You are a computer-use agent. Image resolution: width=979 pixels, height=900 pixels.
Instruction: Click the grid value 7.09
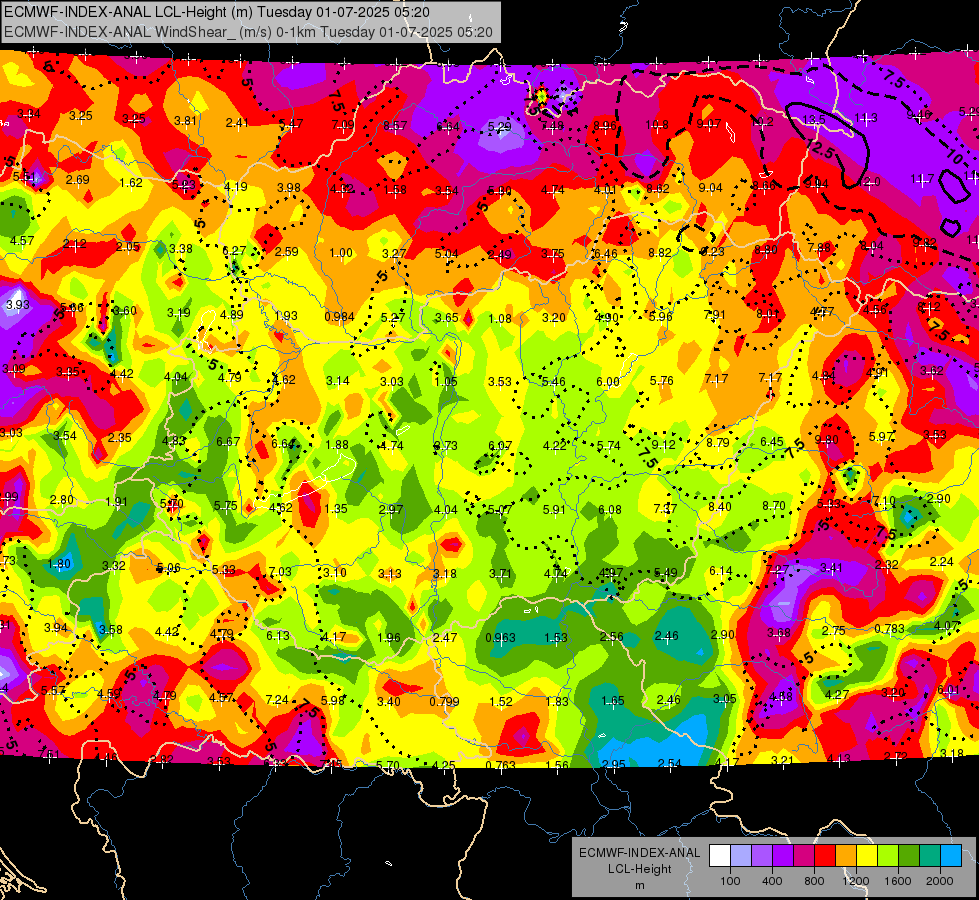pos(343,125)
